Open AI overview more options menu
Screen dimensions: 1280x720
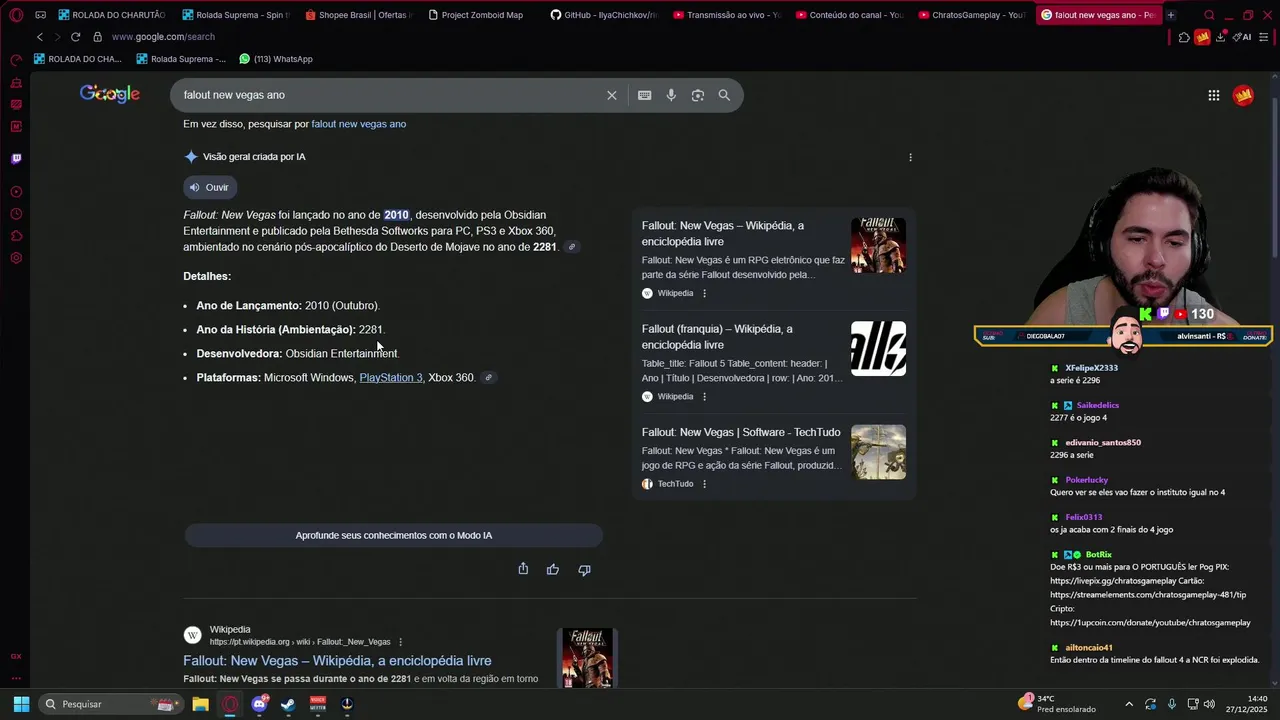(x=910, y=157)
